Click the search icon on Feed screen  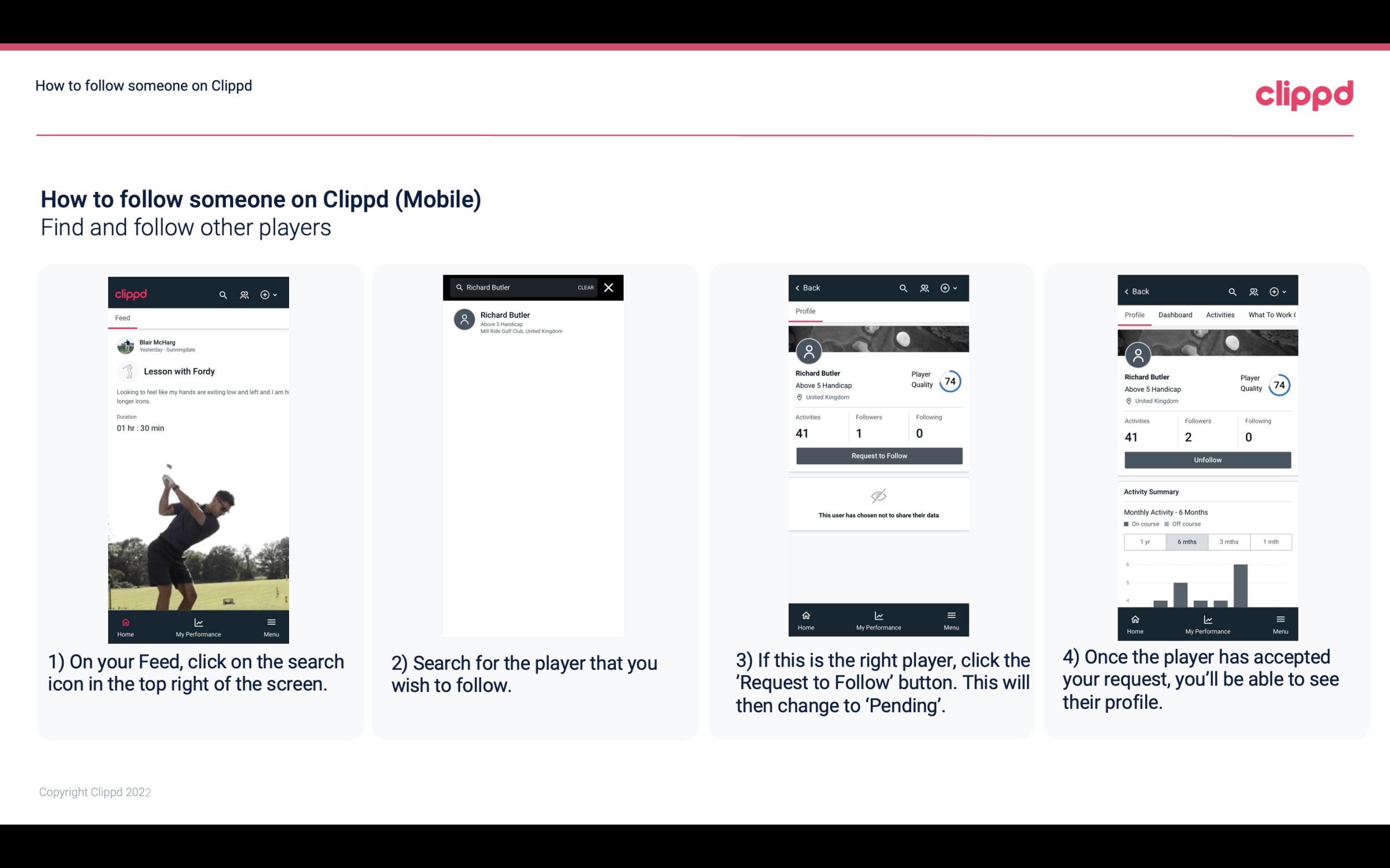pos(222,294)
